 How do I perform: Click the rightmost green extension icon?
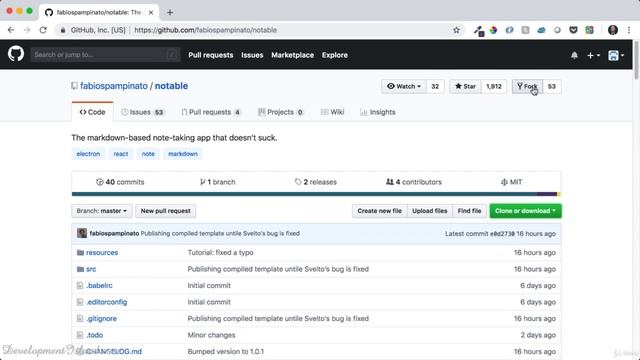[589, 30]
